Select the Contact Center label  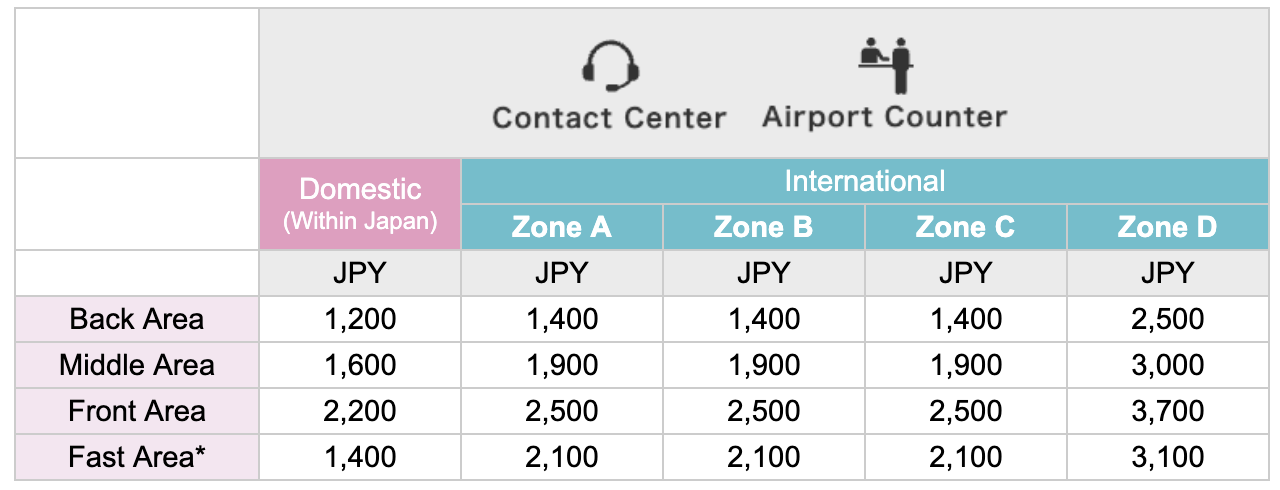pos(609,118)
